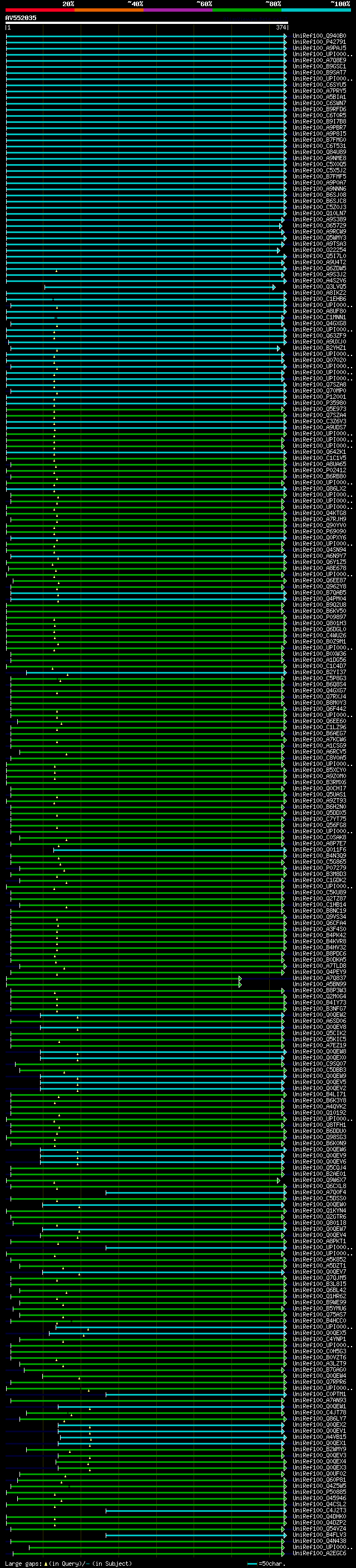Select the UniRef100_P02412 label
The width and height of the screenshot is (356, 1568).
click(319, 470)
